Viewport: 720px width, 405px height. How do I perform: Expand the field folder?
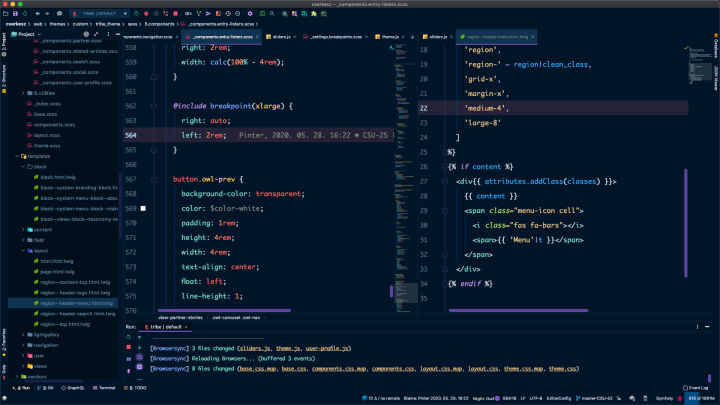(x=23, y=240)
